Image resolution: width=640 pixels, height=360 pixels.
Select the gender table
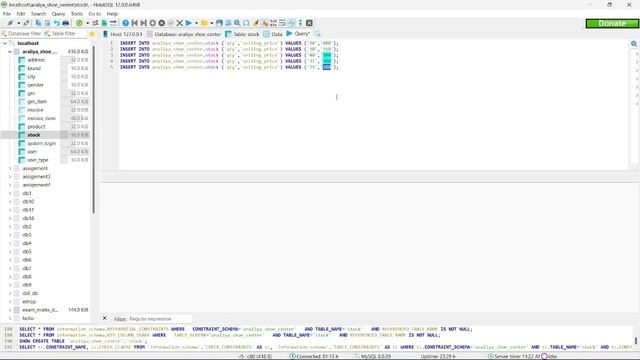point(35,85)
